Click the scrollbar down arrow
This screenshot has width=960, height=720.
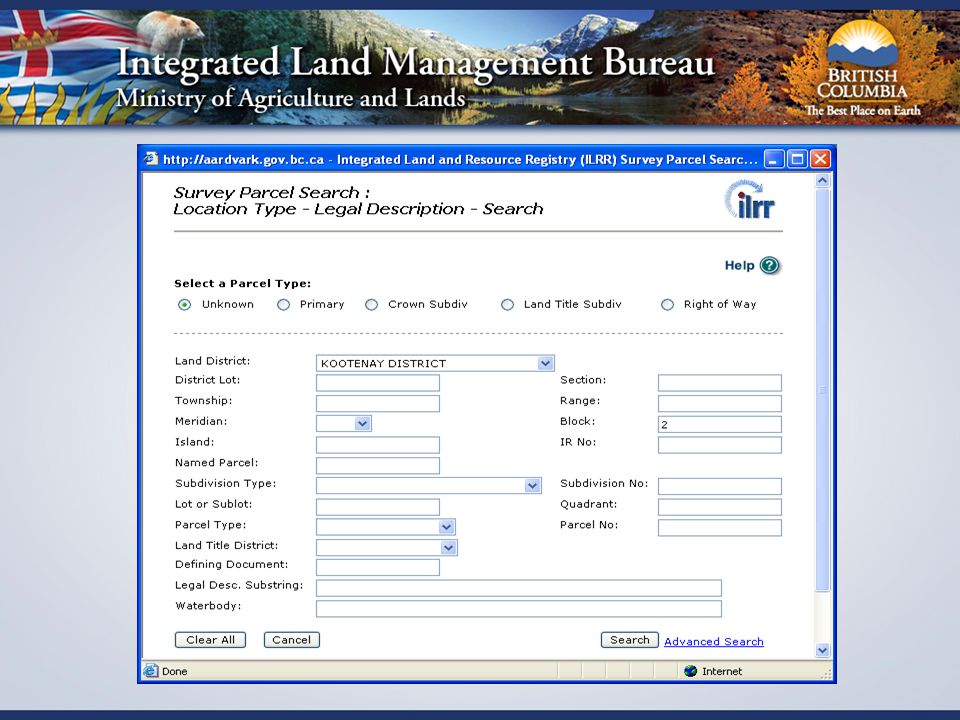(x=823, y=650)
